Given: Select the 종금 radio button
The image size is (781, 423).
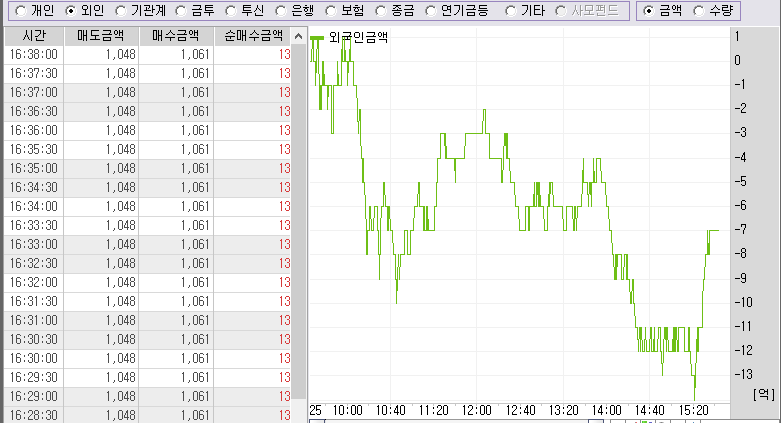Looking at the screenshot, I should (x=381, y=10).
